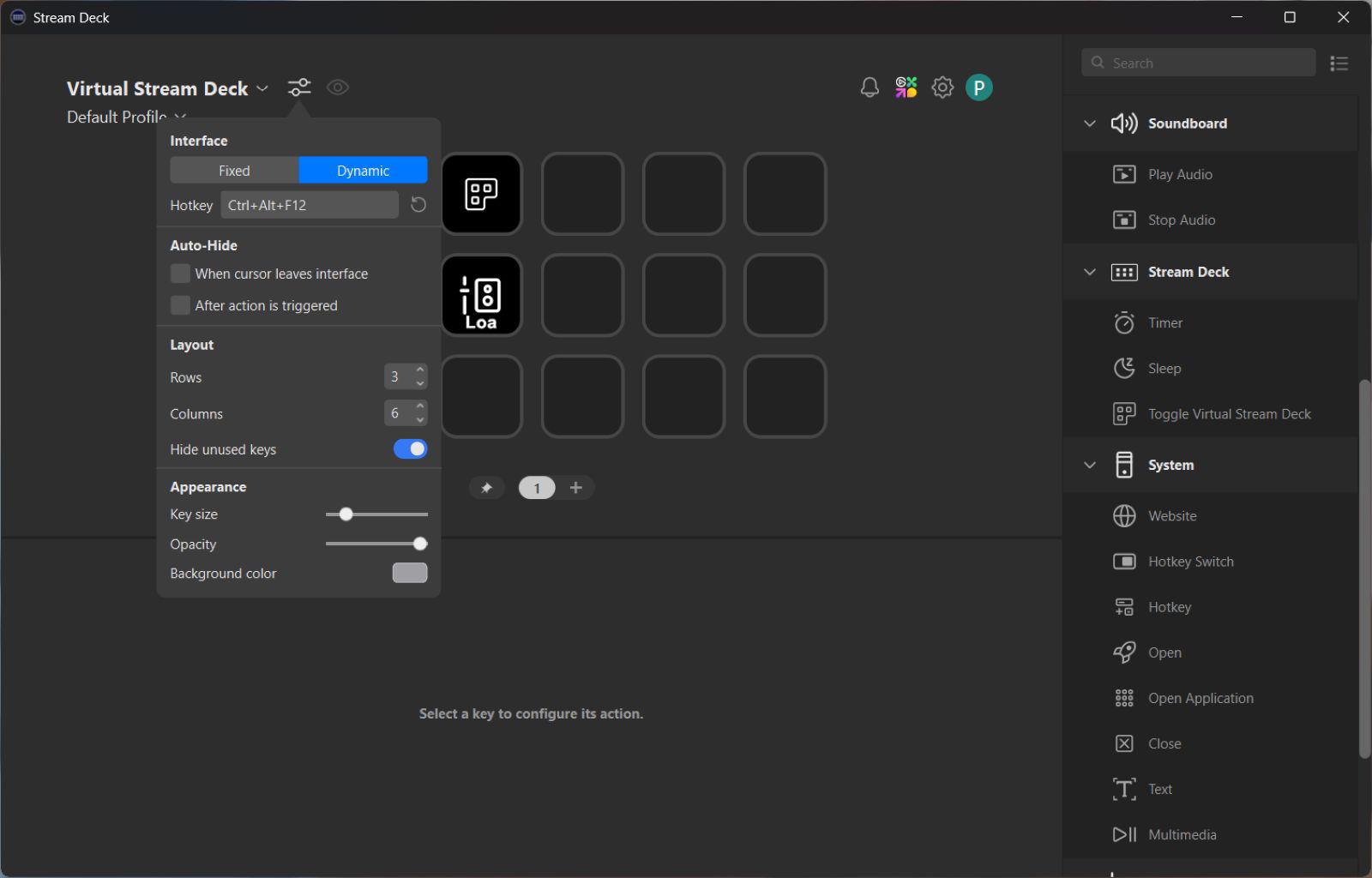This screenshot has width=1372, height=878.
Task: Add a new page with the plus button
Action: [x=576, y=487]
